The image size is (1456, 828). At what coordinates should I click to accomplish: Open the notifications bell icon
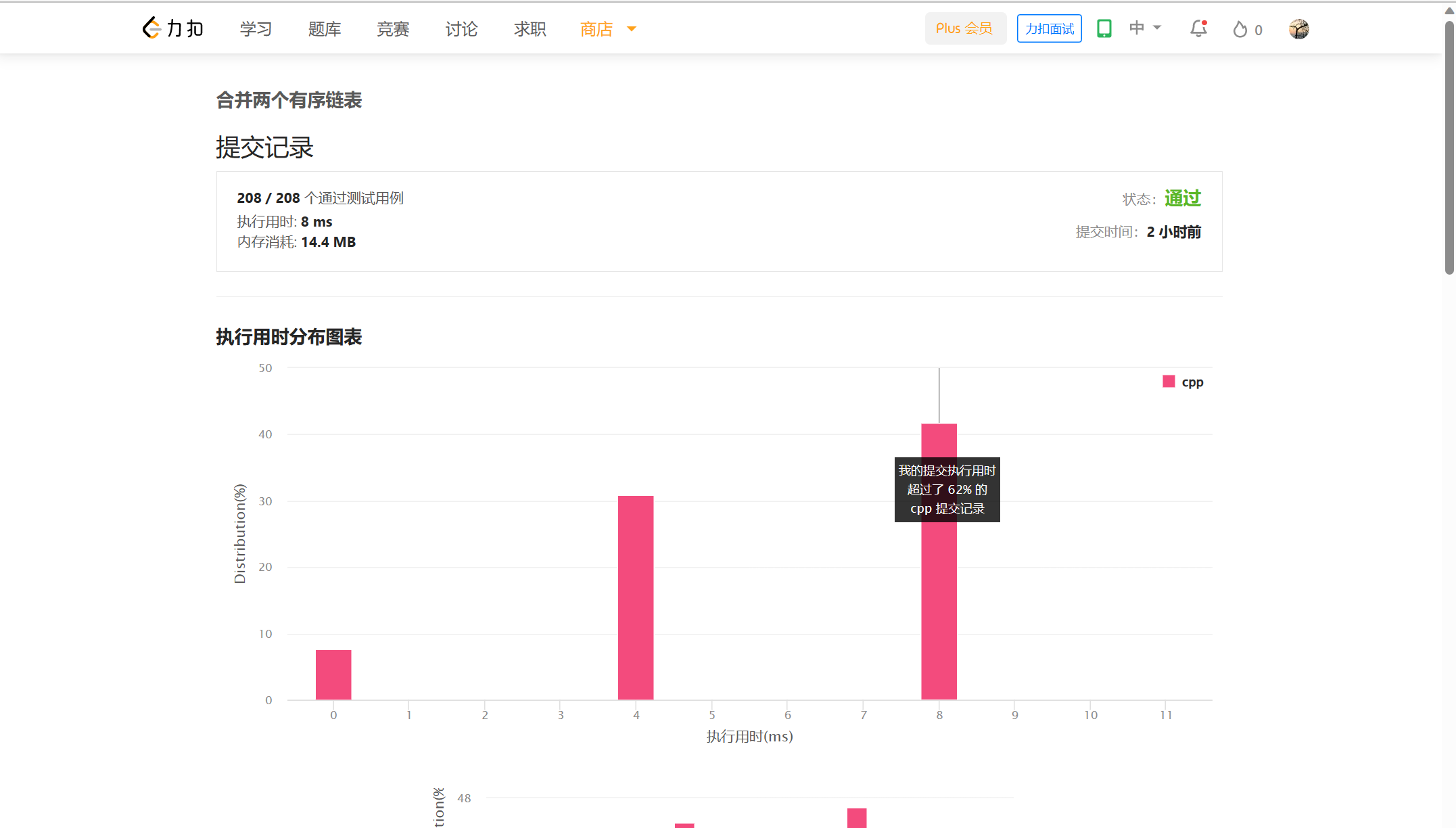pyautogui.click(x=1198, y=28)
